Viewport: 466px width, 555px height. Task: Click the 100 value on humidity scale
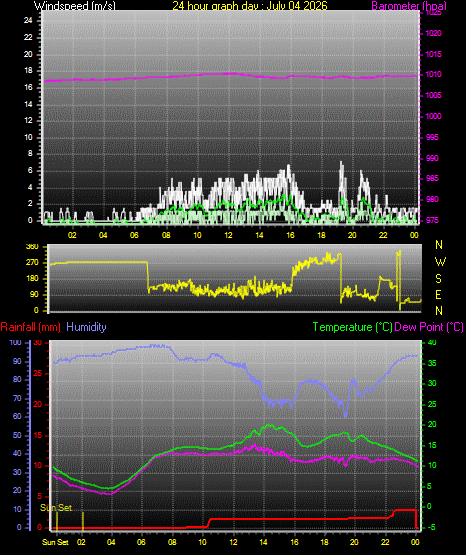click(15, 342)
